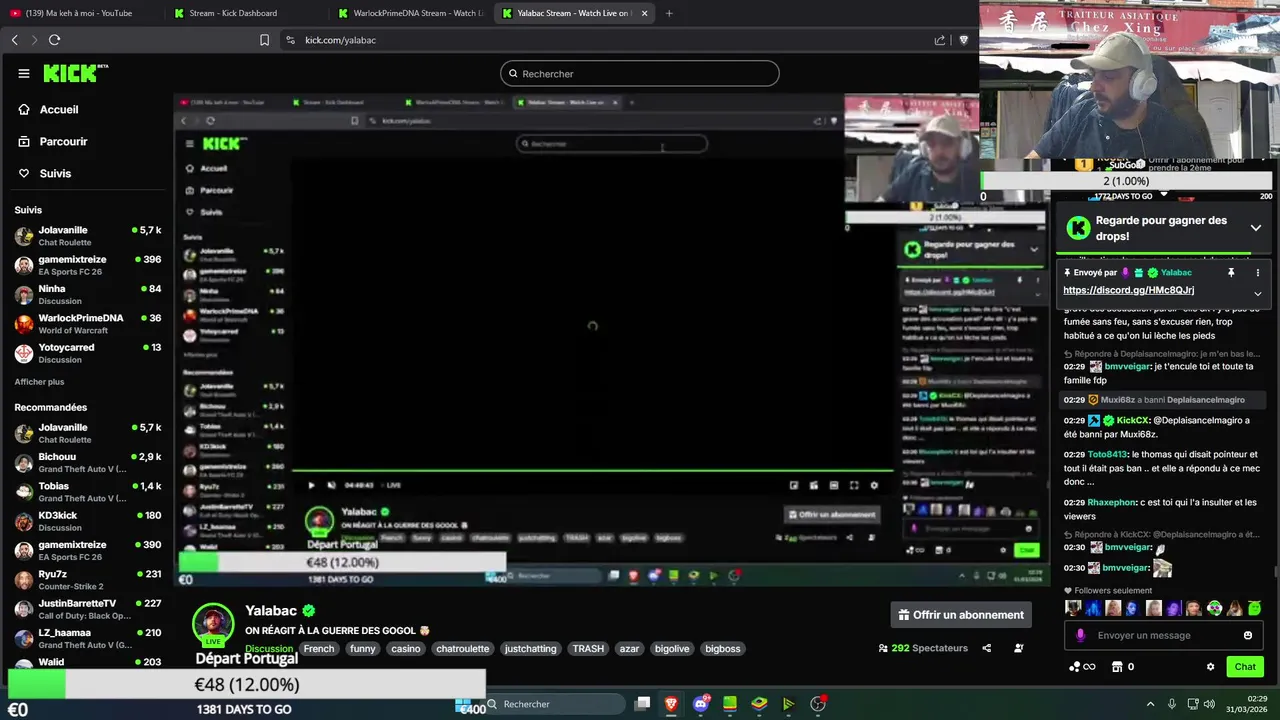The image size is (1280, 720).
Task: Click Toto8413 username in chat
Action: [1108, 455]
